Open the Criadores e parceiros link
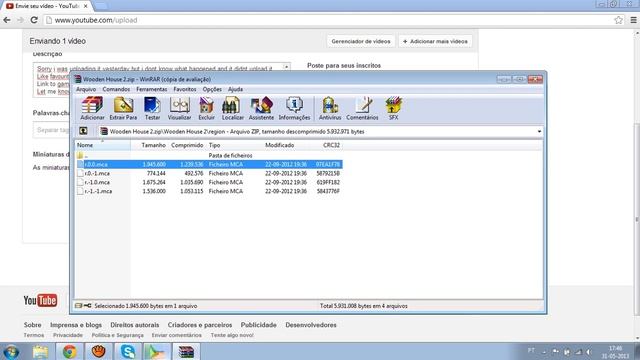The image size is (640, 360). point(200,325)
